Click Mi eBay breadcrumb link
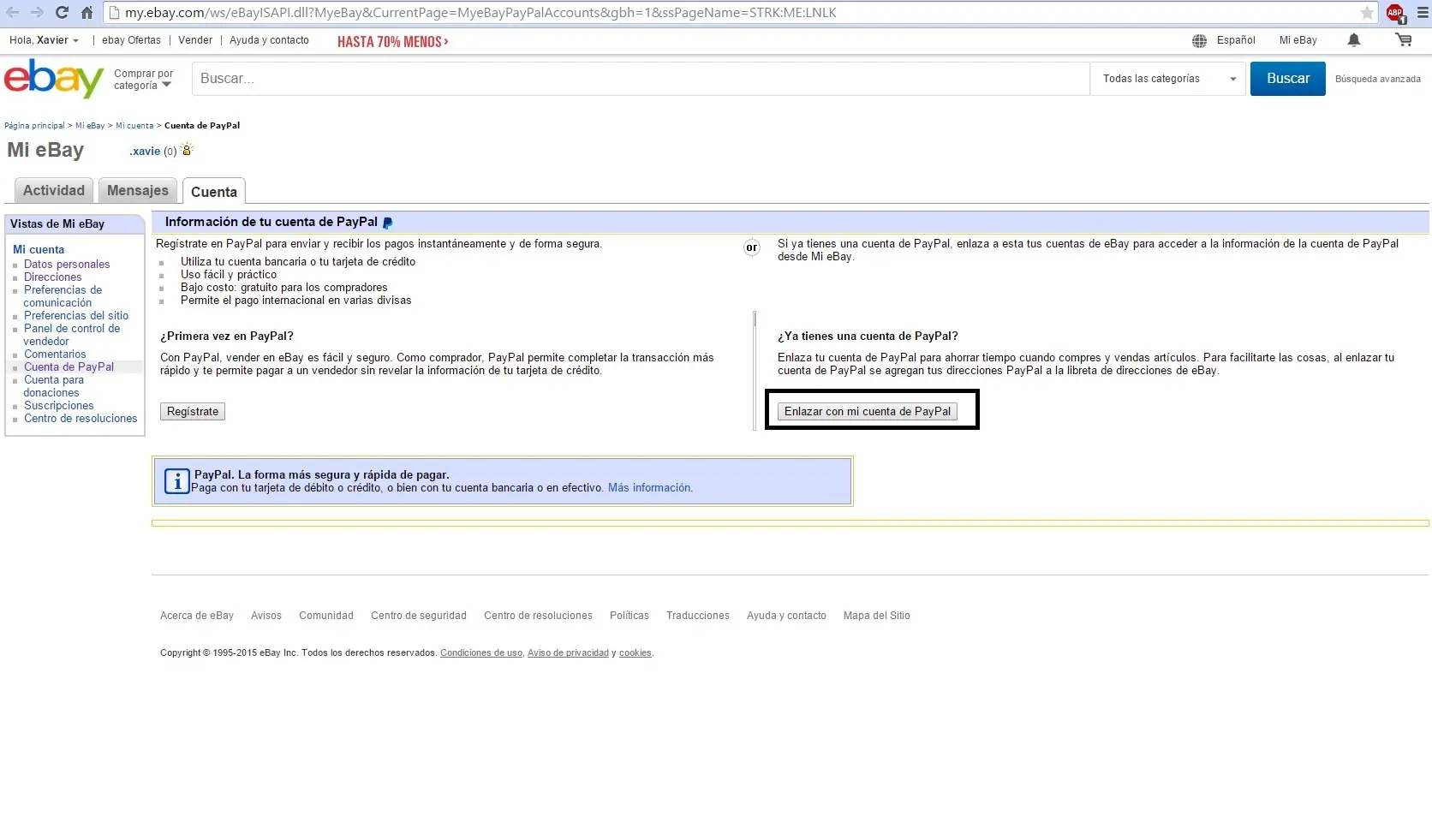Viewport: 1432px width, 840px height. pos(90,126)
